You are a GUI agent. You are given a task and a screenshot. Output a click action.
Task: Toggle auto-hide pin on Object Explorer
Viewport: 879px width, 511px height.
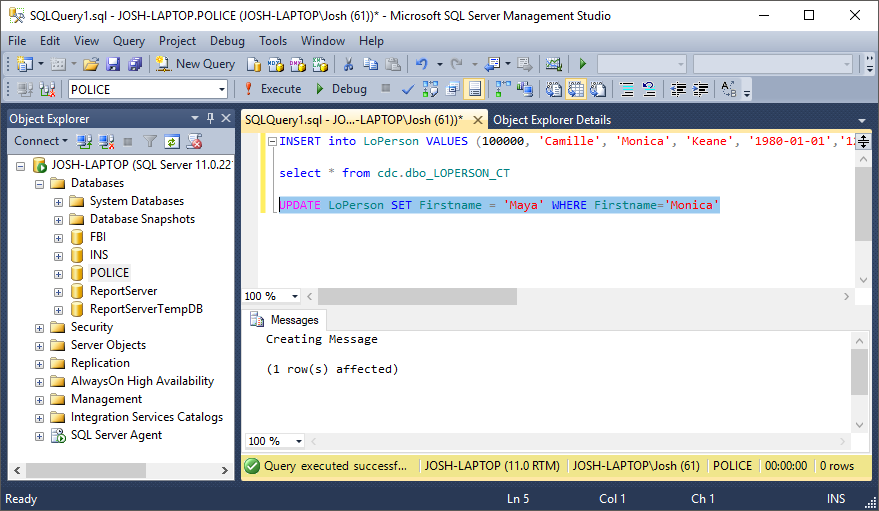[x=210, y=118]
